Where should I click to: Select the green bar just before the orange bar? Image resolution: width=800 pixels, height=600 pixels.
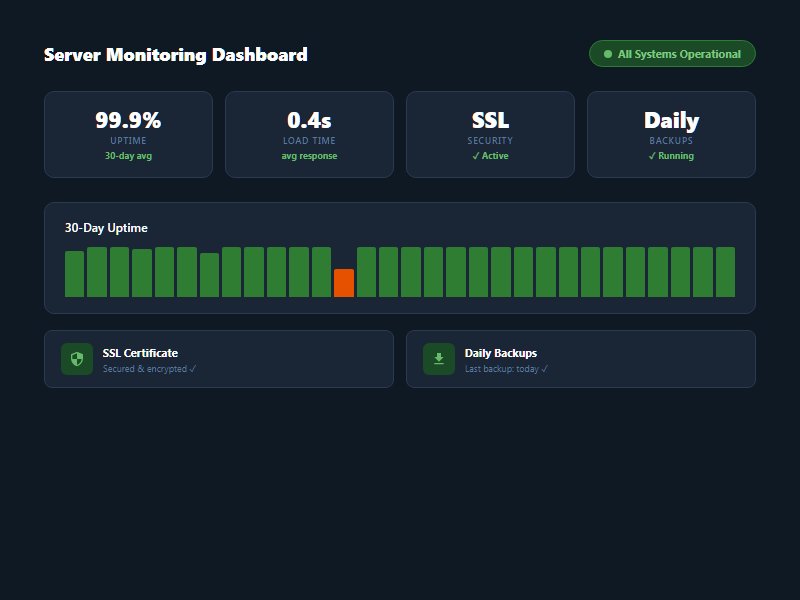click(x=321, y=272)
